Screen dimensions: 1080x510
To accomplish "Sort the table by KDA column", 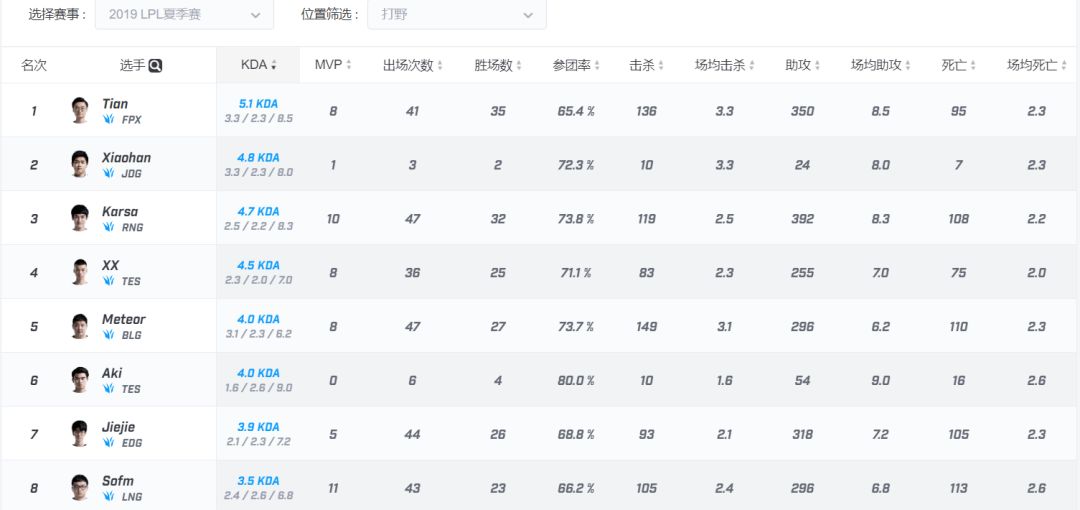I will pos(258,65).
